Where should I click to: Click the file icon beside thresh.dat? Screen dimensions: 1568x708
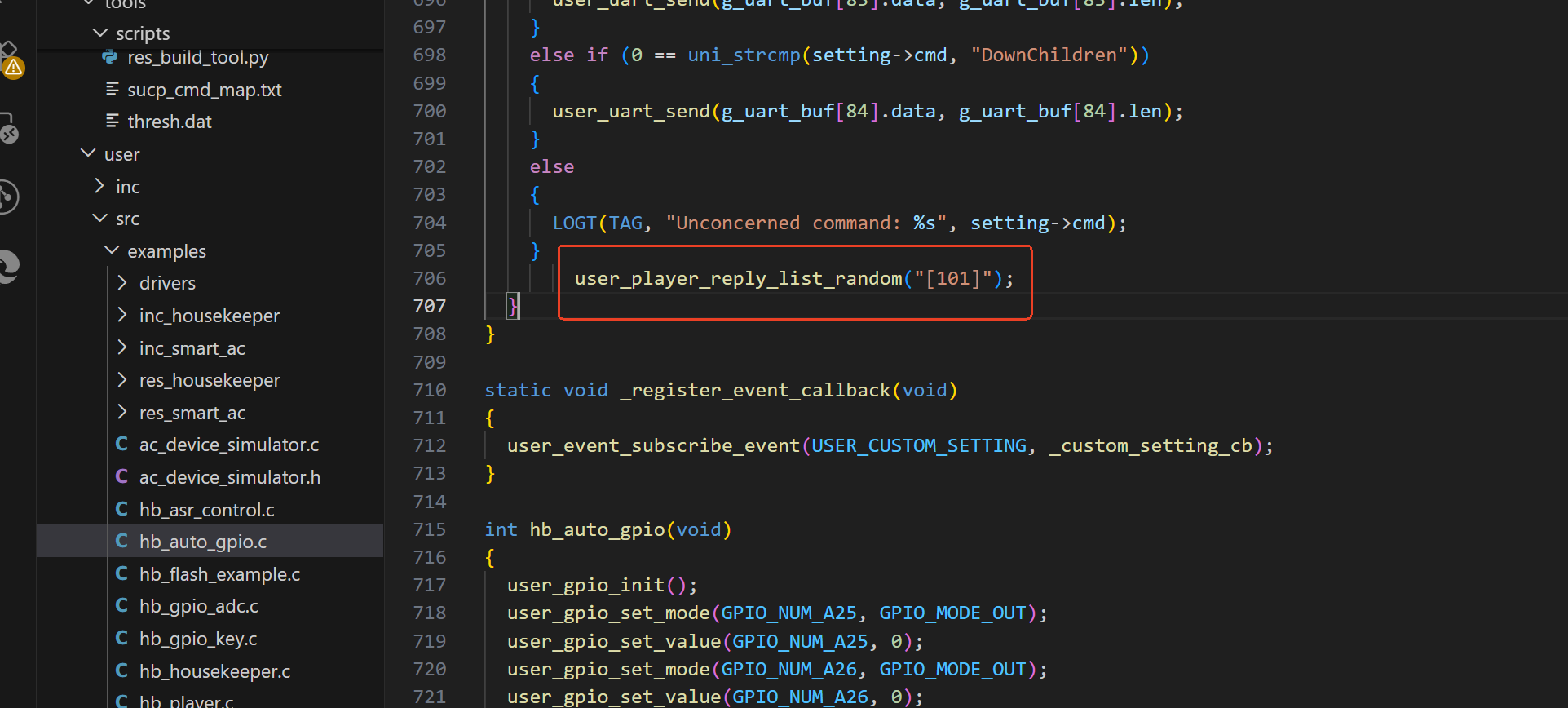tap(113, 122)
